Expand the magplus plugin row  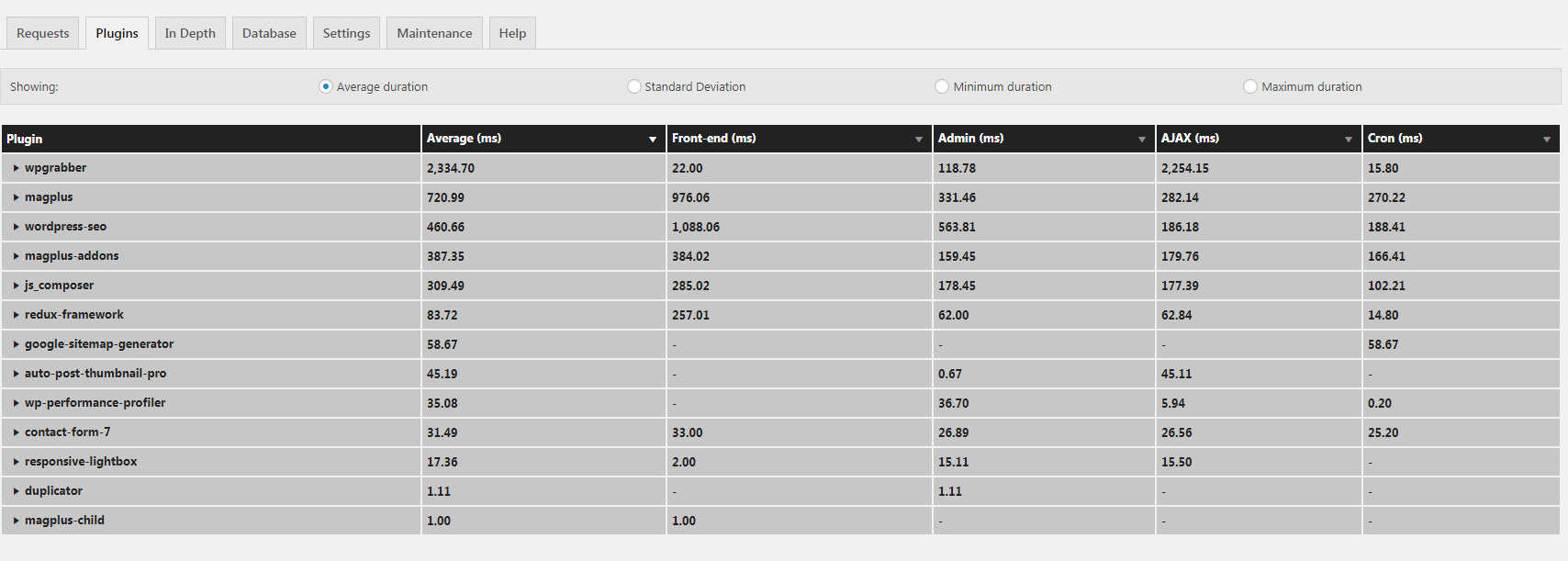coord(17,197)
